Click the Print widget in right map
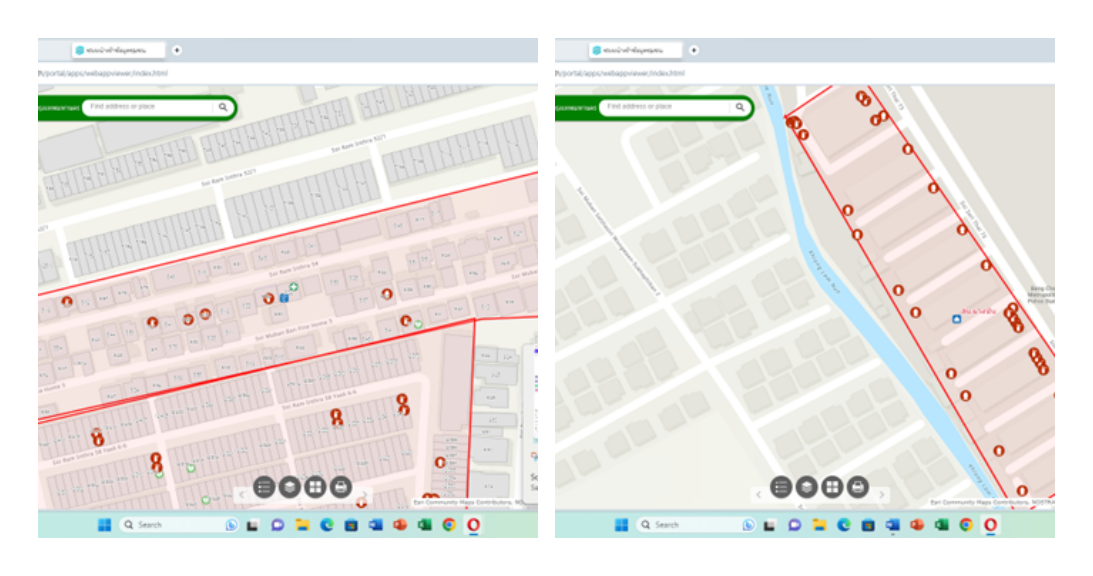 click(x=858, y=487)
